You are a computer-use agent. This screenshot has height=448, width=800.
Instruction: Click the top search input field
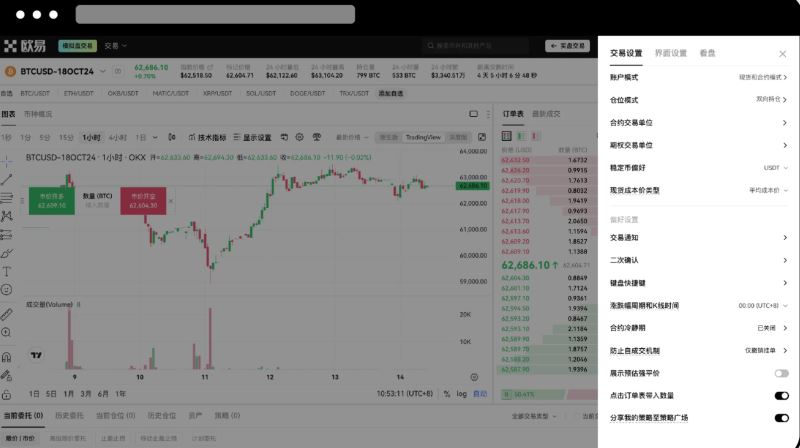pos(475,46)
